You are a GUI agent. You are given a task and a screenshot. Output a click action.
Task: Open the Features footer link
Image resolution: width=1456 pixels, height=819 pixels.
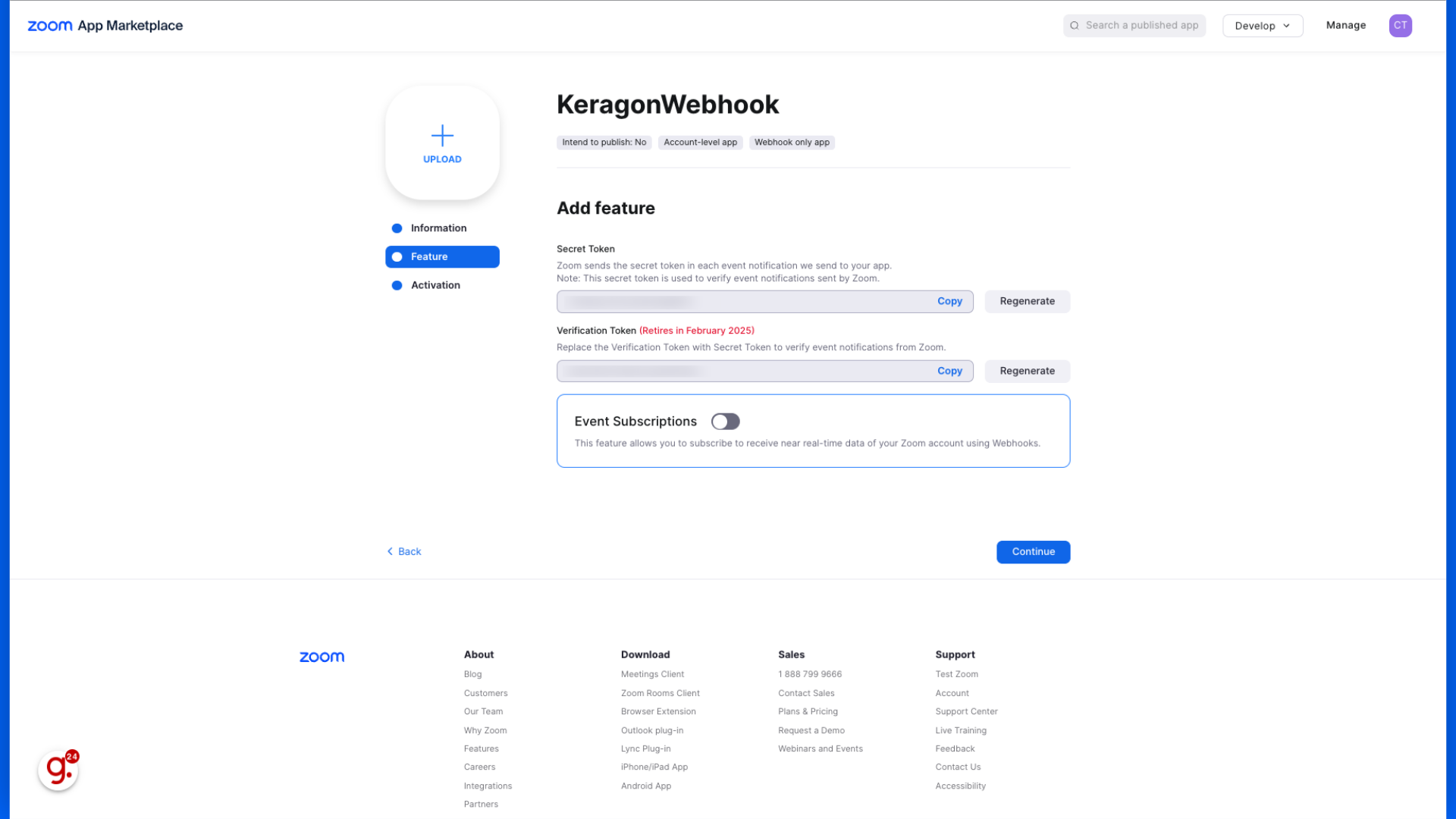pyautogui.click(x=481, y=748)
